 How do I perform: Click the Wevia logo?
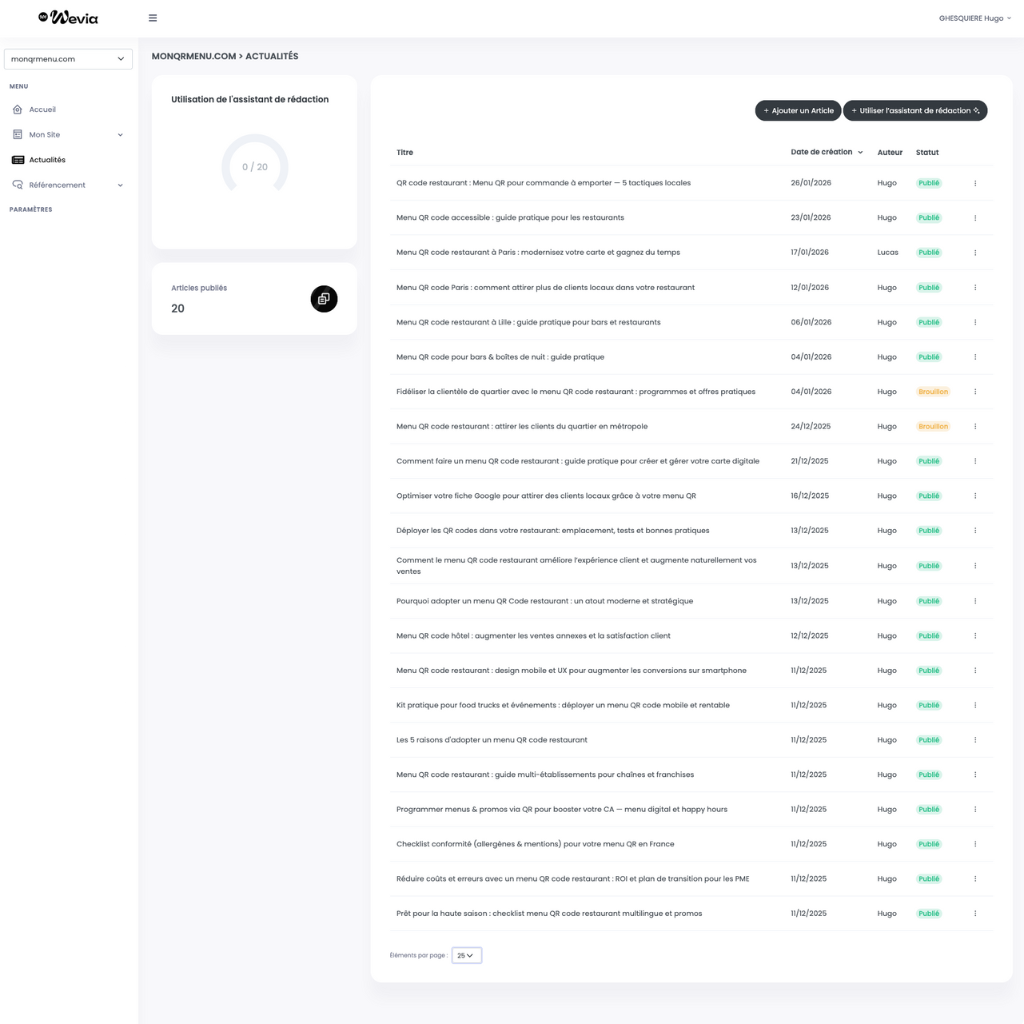68,17
